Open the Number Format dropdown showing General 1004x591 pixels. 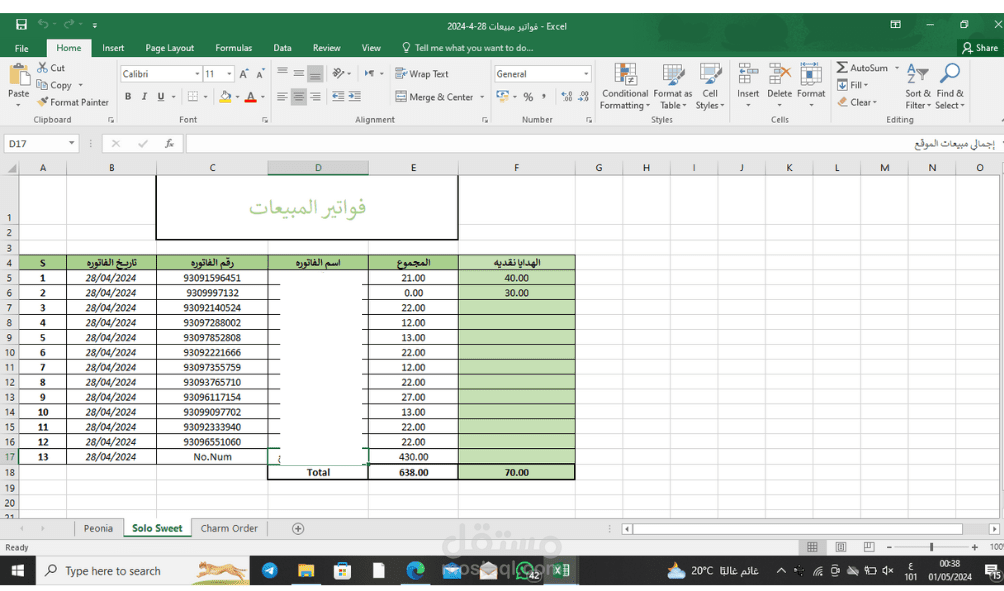coord(542,73)
